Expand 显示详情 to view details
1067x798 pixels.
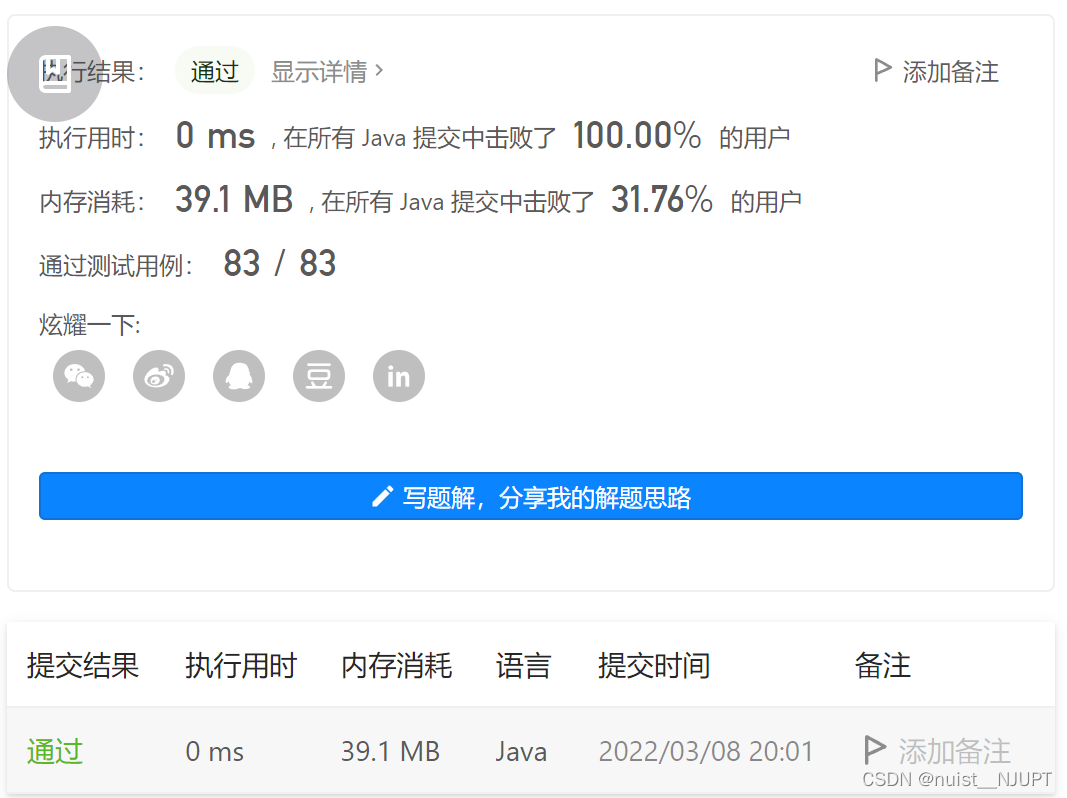click(320, 70)
